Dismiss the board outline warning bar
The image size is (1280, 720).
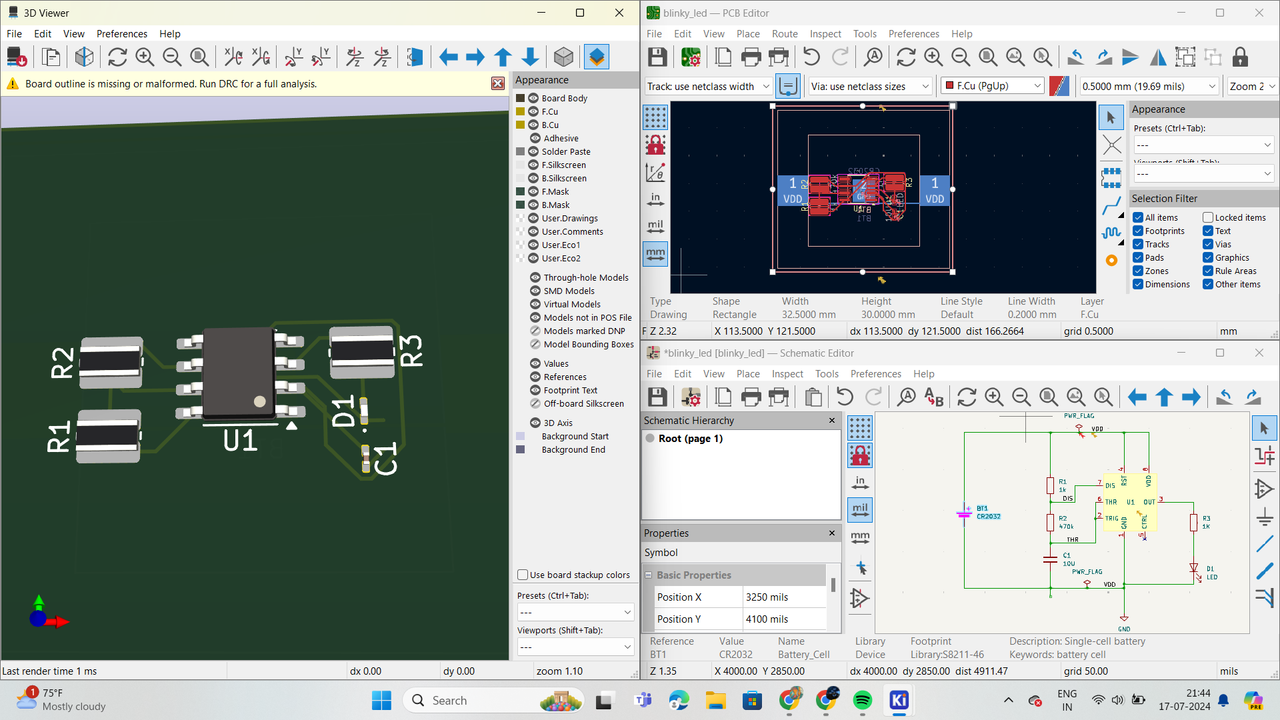click(498, 84)
